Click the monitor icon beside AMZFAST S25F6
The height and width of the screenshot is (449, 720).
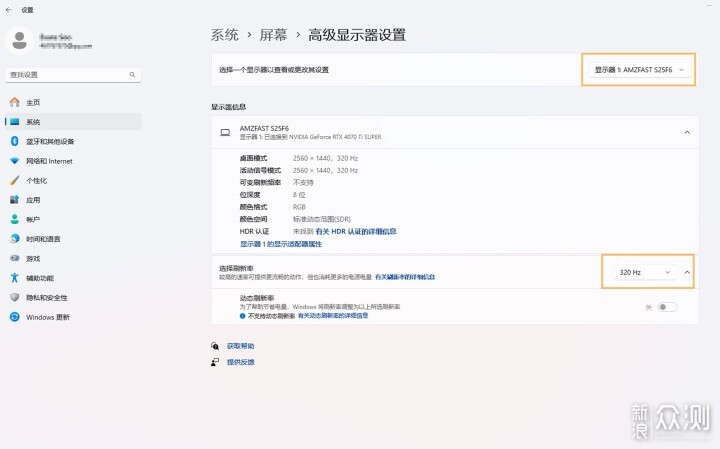(225, 132)
